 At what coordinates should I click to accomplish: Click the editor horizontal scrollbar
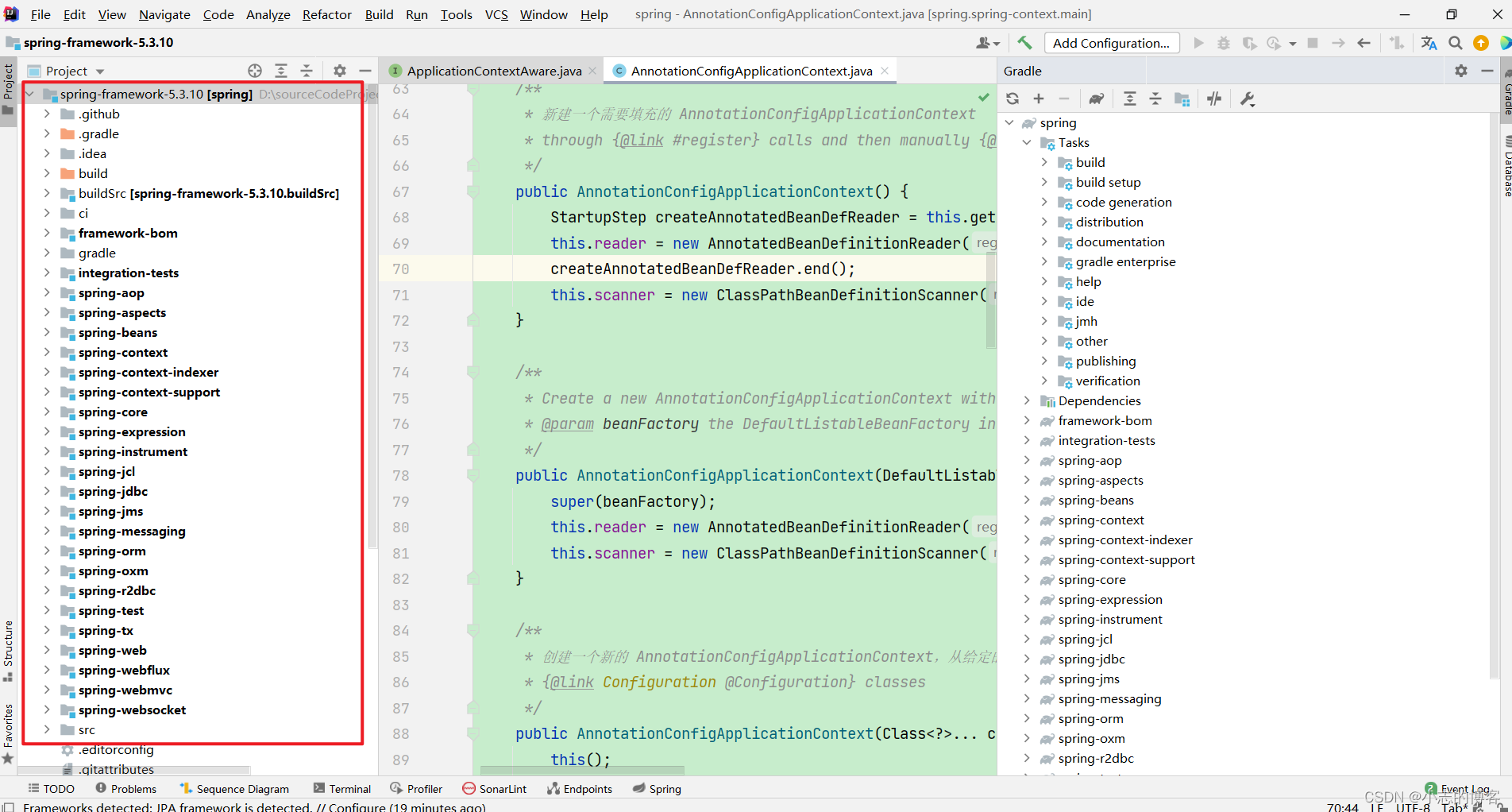click(582, 770)
